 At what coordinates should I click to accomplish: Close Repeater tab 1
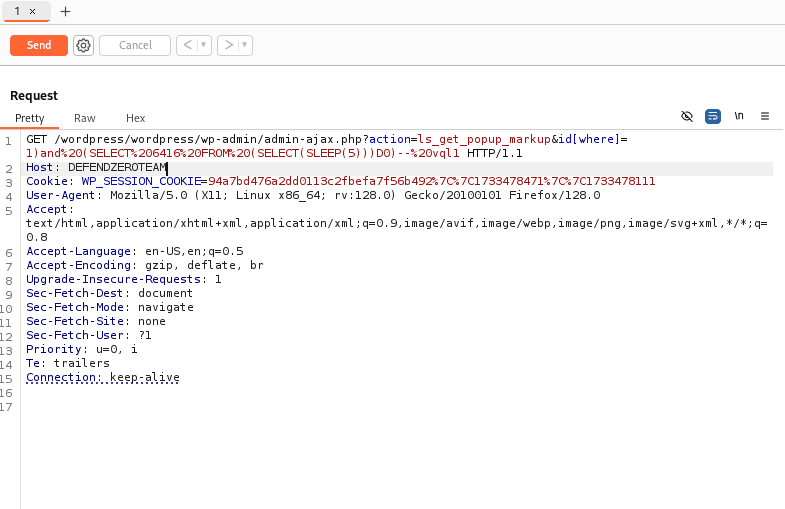33,12
